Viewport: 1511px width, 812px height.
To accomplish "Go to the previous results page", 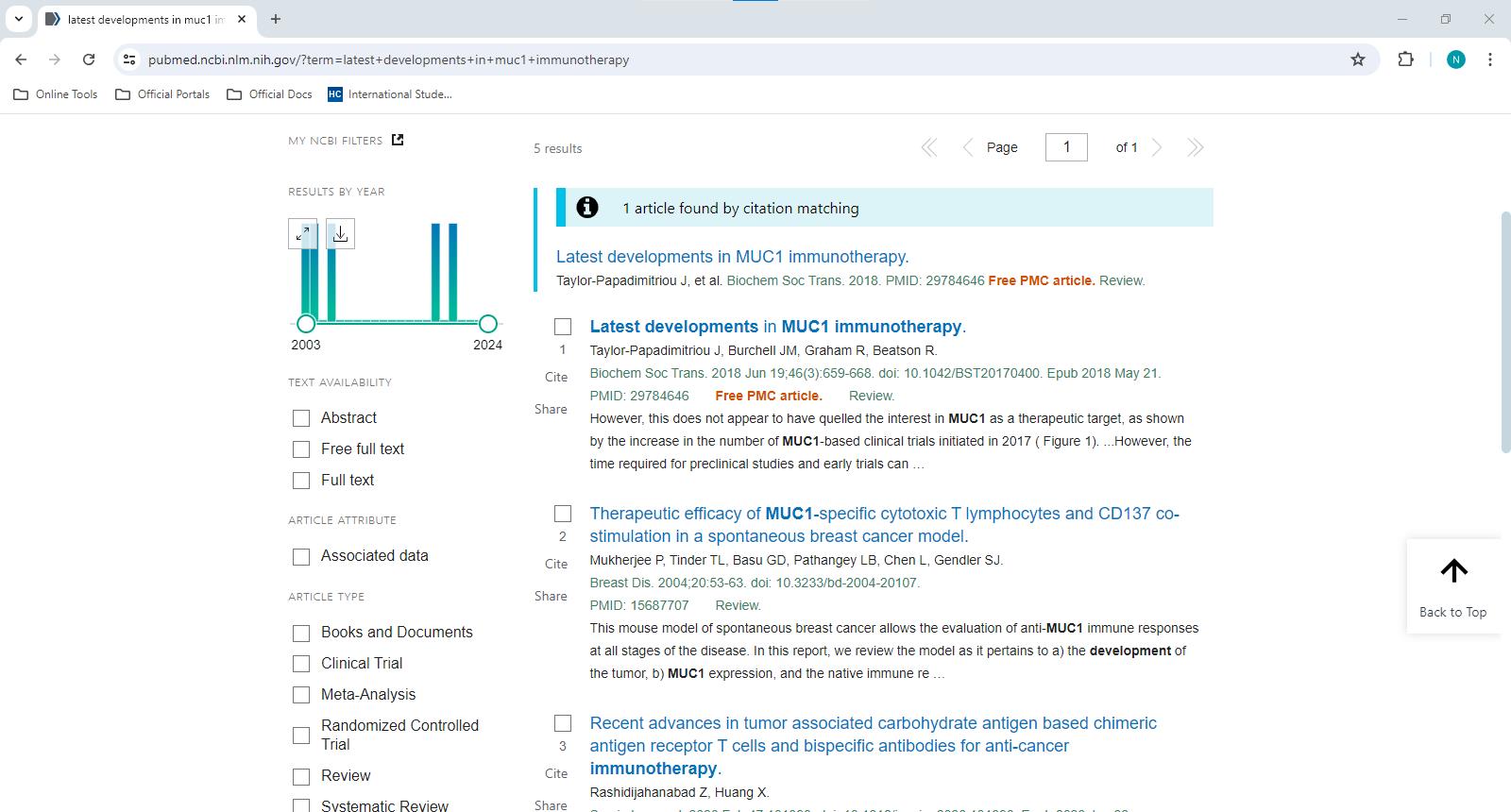I will [x=967, y=147].
